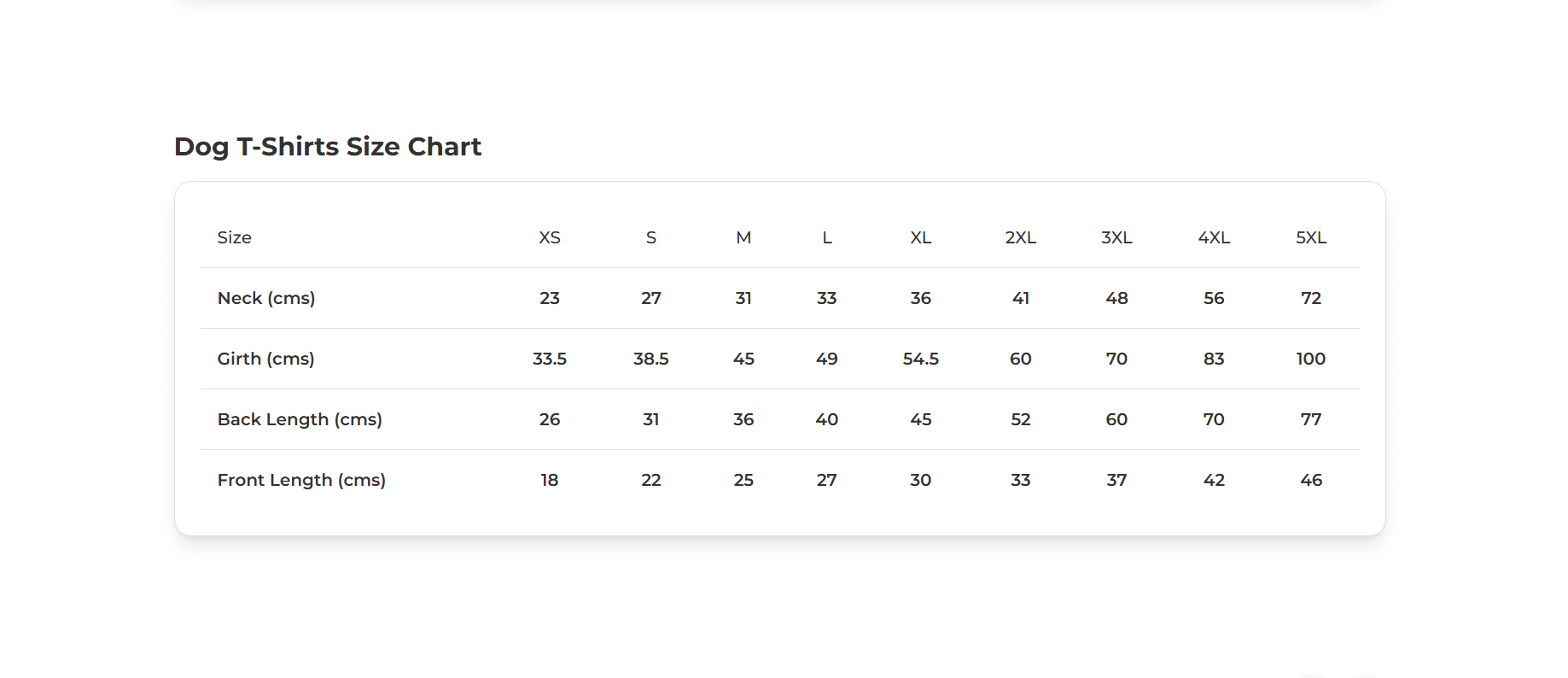The height and width of the screenshot is (678, 1568).
Task: Click the Girth (cms) row label
Action: [266, 359]
